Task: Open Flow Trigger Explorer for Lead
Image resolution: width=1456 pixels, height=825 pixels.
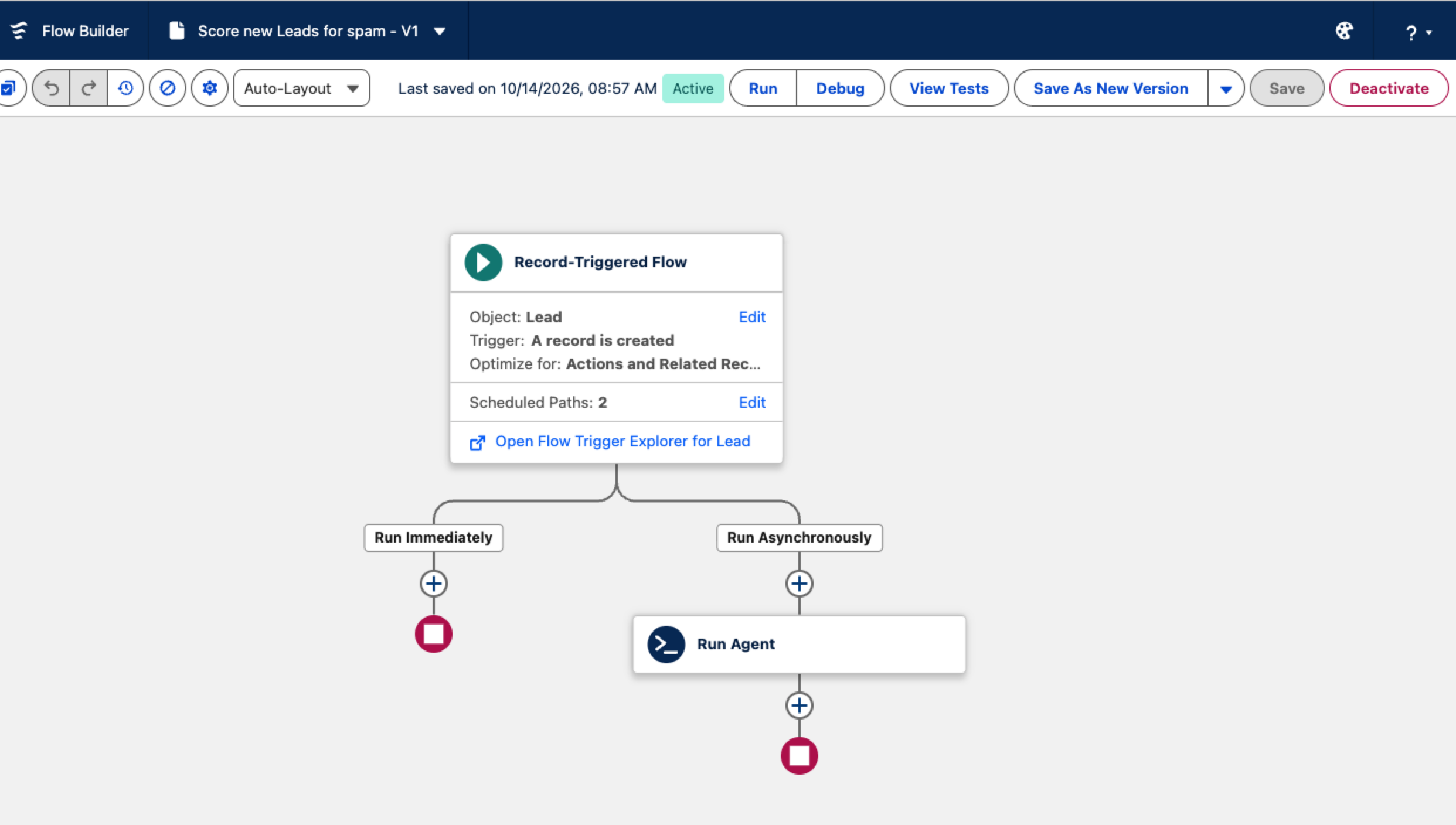Action: point(622,441)
